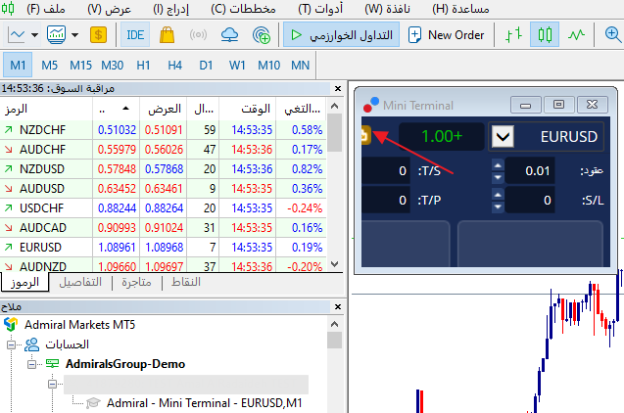
Task: Open the أدوات (T) menu
Action: point(321,9)
